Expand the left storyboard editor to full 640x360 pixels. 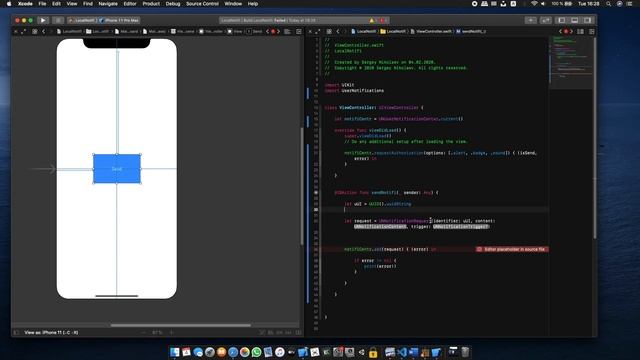(23, 31)
